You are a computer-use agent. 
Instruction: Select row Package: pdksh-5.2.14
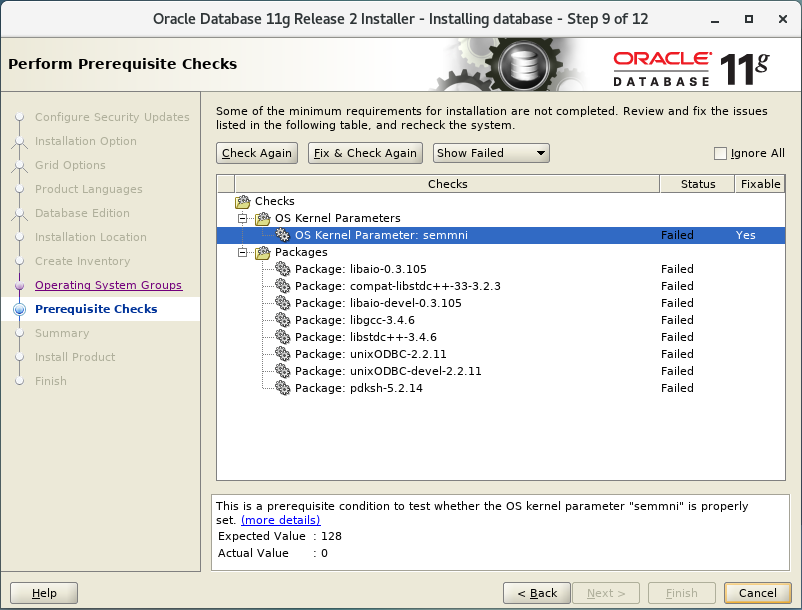tap(501, 388)
